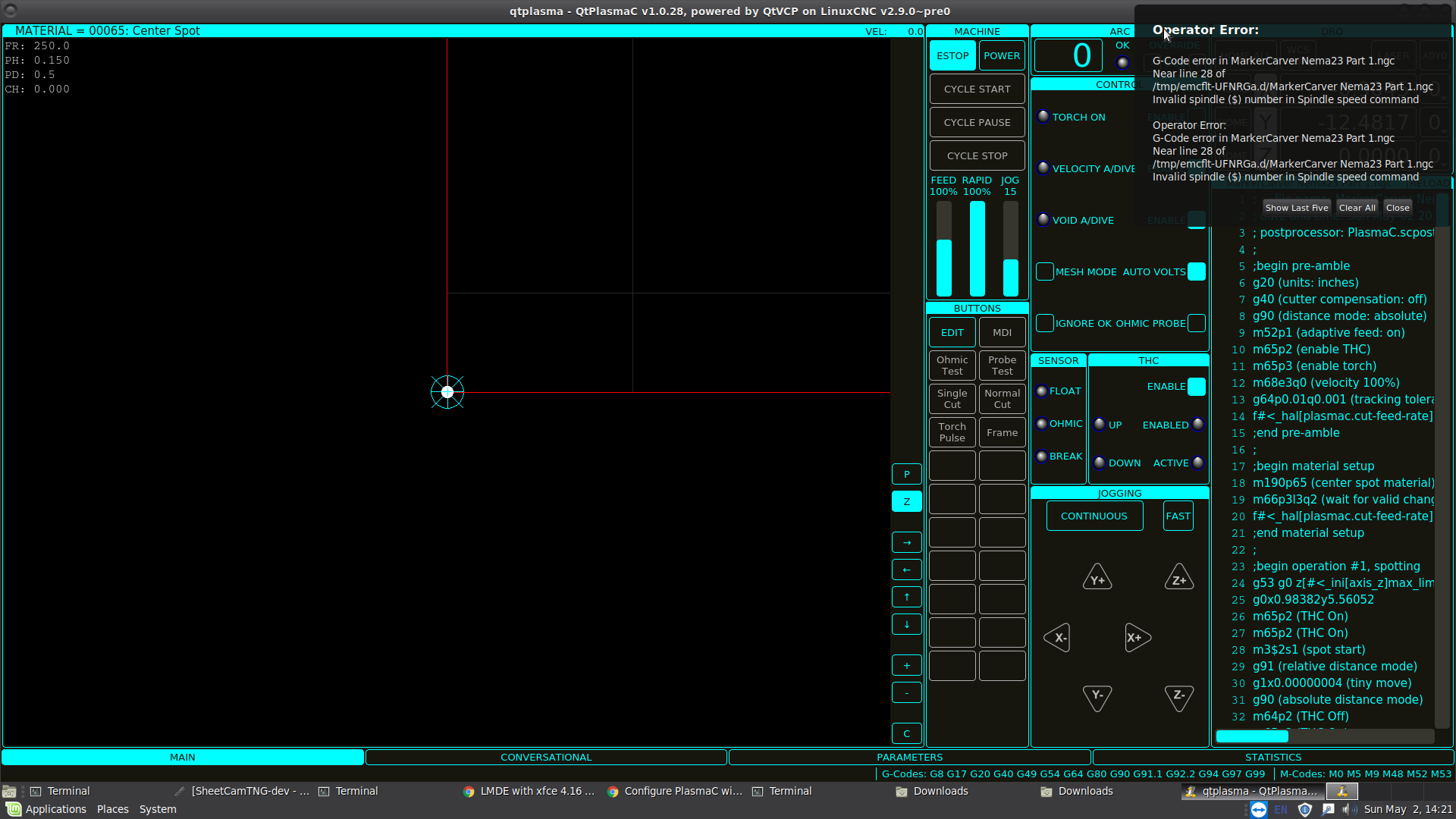1456x819 pixels.
Task: Switch to the MAIN tab
Action: pos(183,757)
